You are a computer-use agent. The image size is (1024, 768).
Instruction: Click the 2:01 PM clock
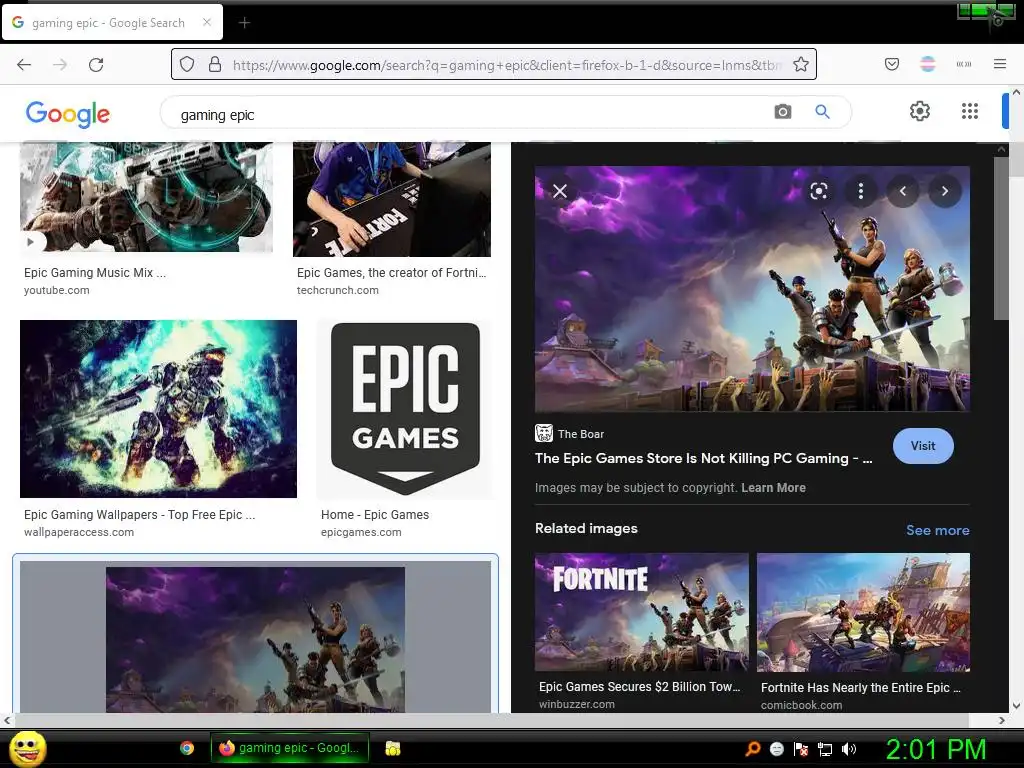936,749
